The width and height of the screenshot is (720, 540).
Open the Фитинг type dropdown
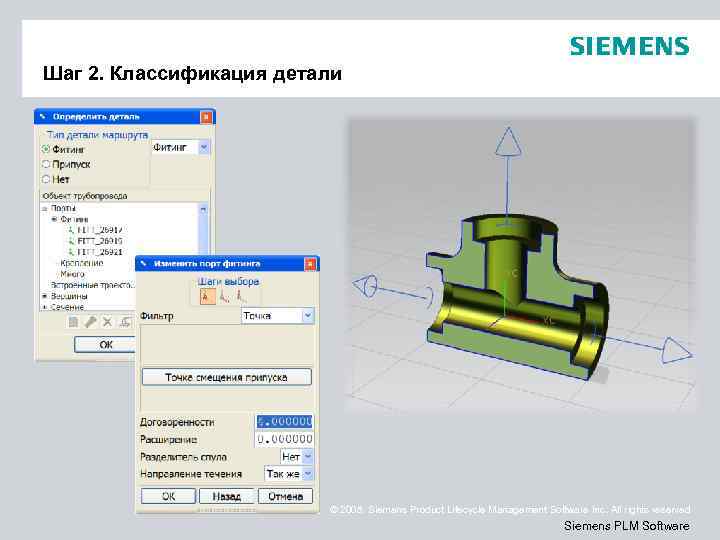pyautogui.click(x=203, y=147)
